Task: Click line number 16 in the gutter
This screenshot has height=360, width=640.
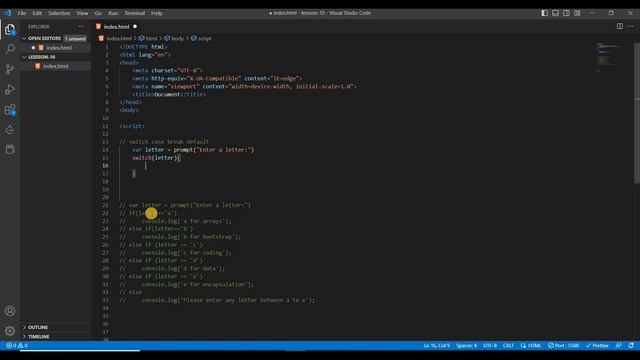Action: coord(105,165)
